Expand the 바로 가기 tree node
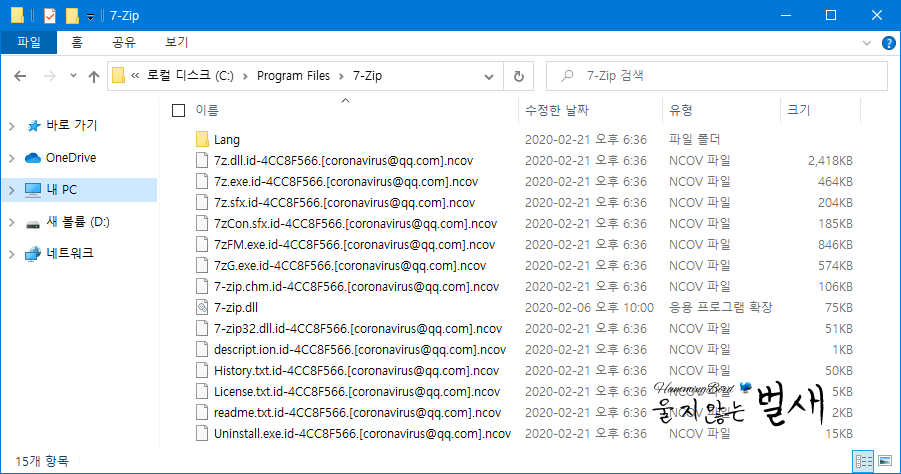 click(x=11, y=126)
